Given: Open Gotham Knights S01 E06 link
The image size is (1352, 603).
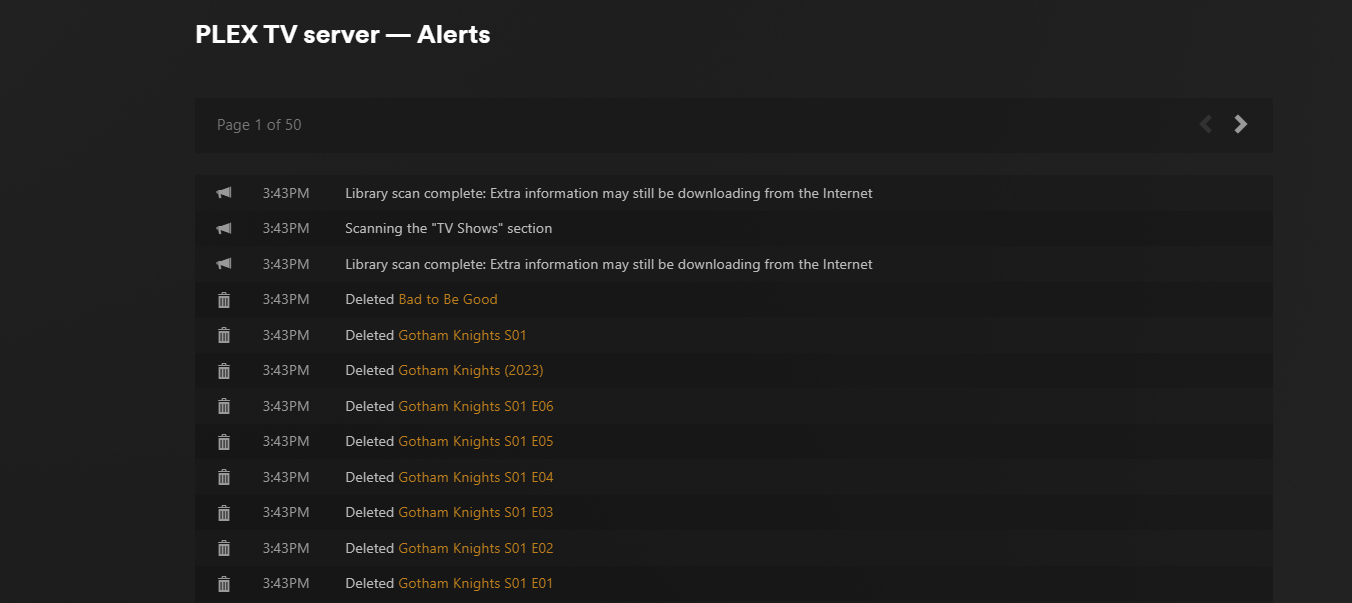Looking at the screenshot, I should pos(476,406).
